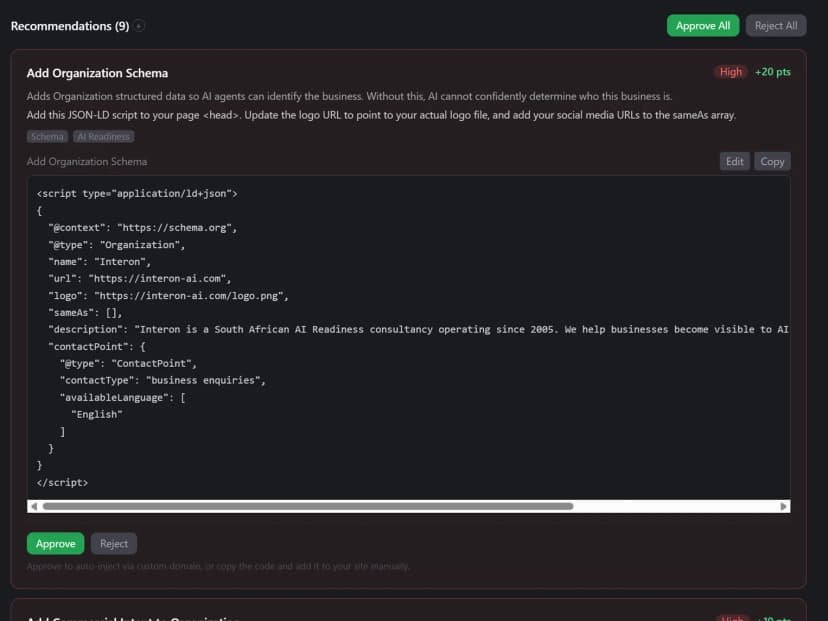Image resolution: width=828 pixels, height=621 pixels.
Task: Click the Reject All button
Action: (x=776, y=25)
